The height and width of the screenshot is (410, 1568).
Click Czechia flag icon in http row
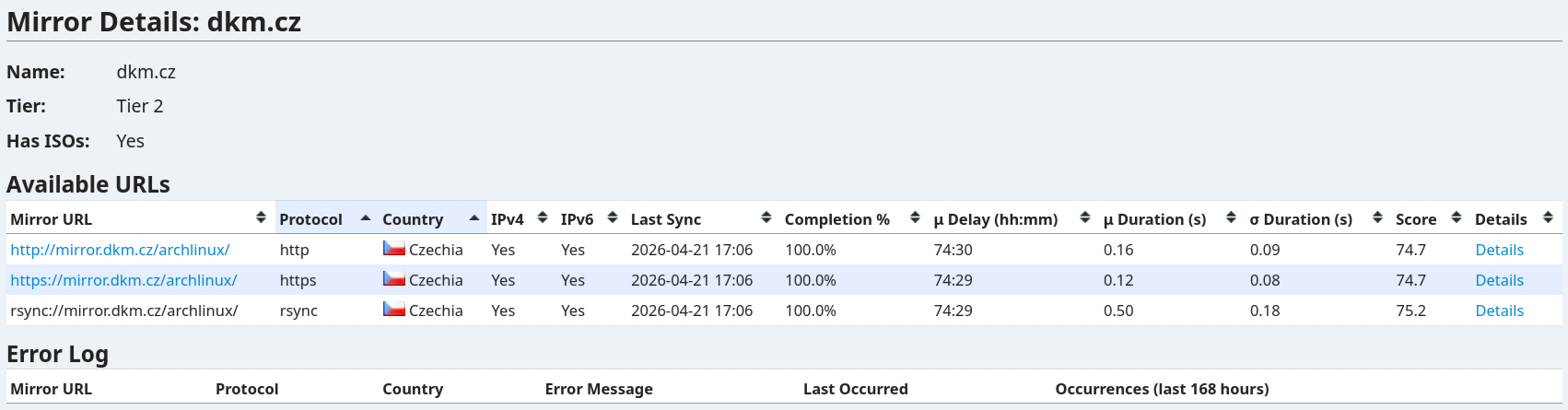[x=394, y=249]
